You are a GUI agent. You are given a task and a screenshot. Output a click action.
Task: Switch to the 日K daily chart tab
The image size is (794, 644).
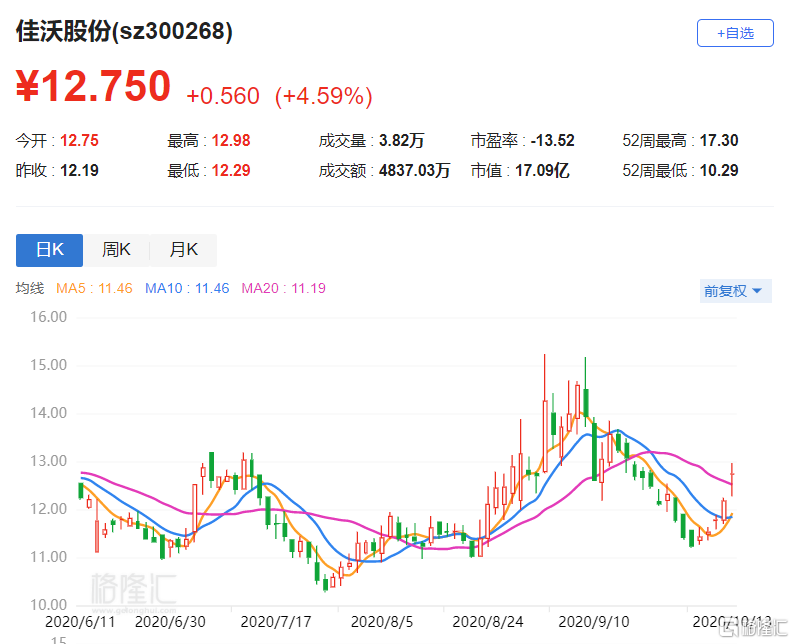point(50,250)
